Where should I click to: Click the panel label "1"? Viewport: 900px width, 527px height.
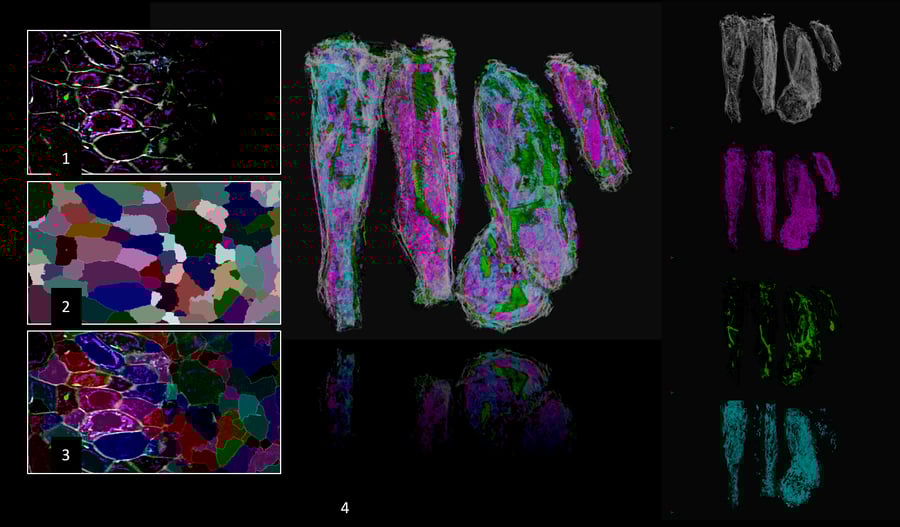point(65,159)
